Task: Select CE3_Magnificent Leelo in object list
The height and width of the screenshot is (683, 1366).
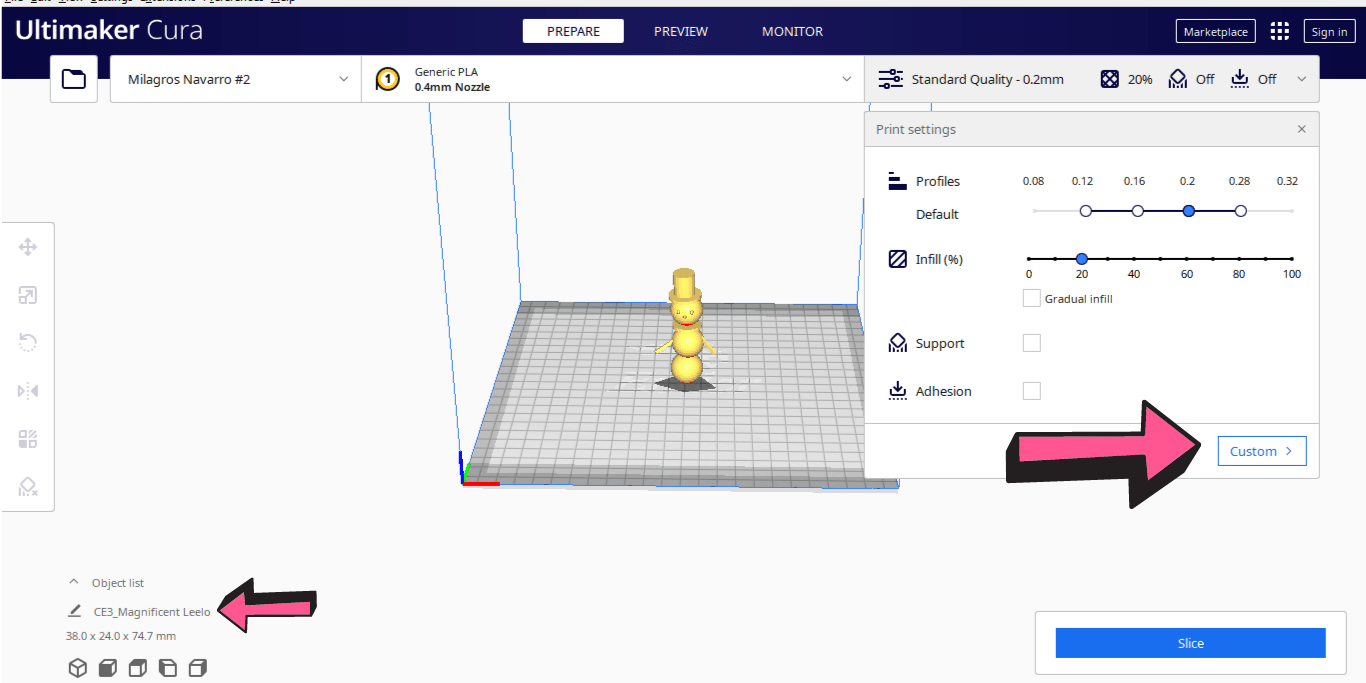Action: coord(152,611)
